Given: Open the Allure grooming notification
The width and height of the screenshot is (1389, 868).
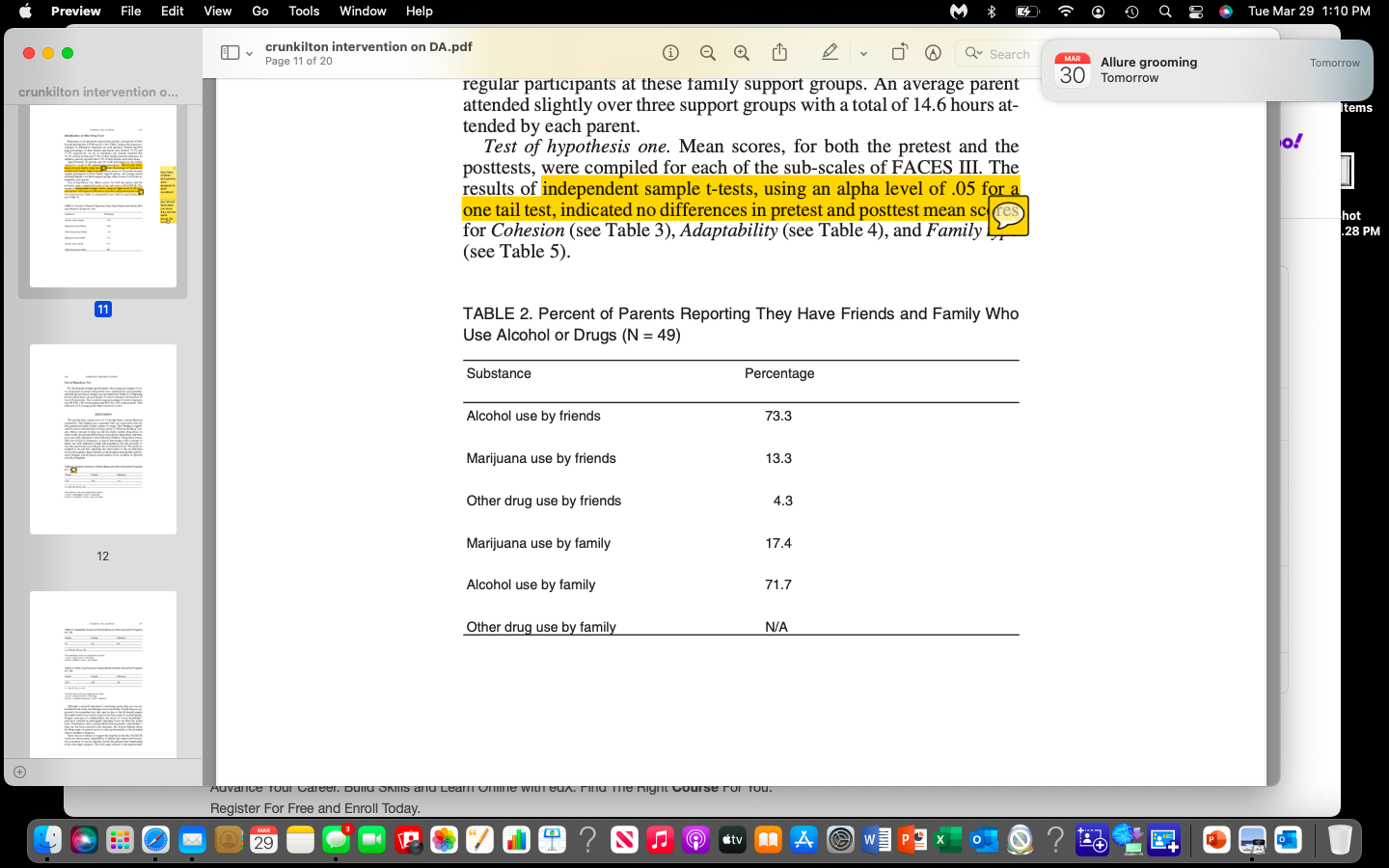Looking at the screenshot, I should [1204, 69].
